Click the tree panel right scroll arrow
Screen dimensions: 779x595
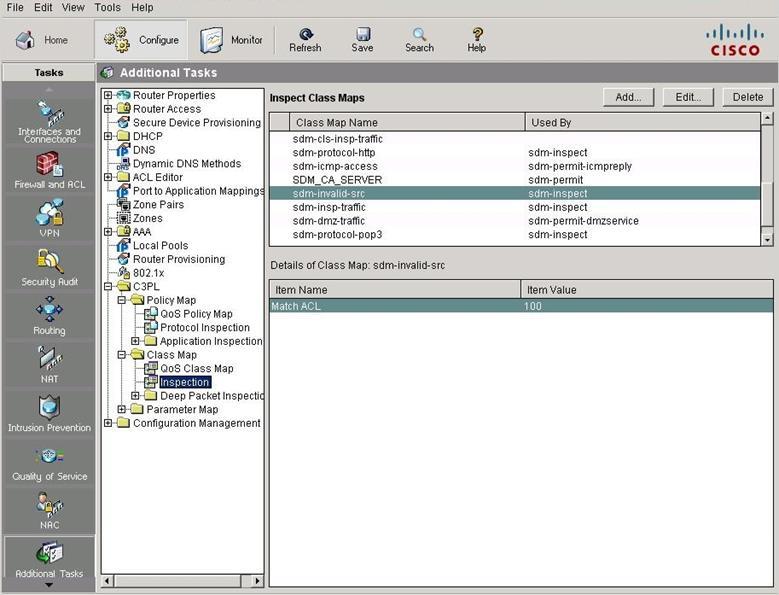point(257,581)
